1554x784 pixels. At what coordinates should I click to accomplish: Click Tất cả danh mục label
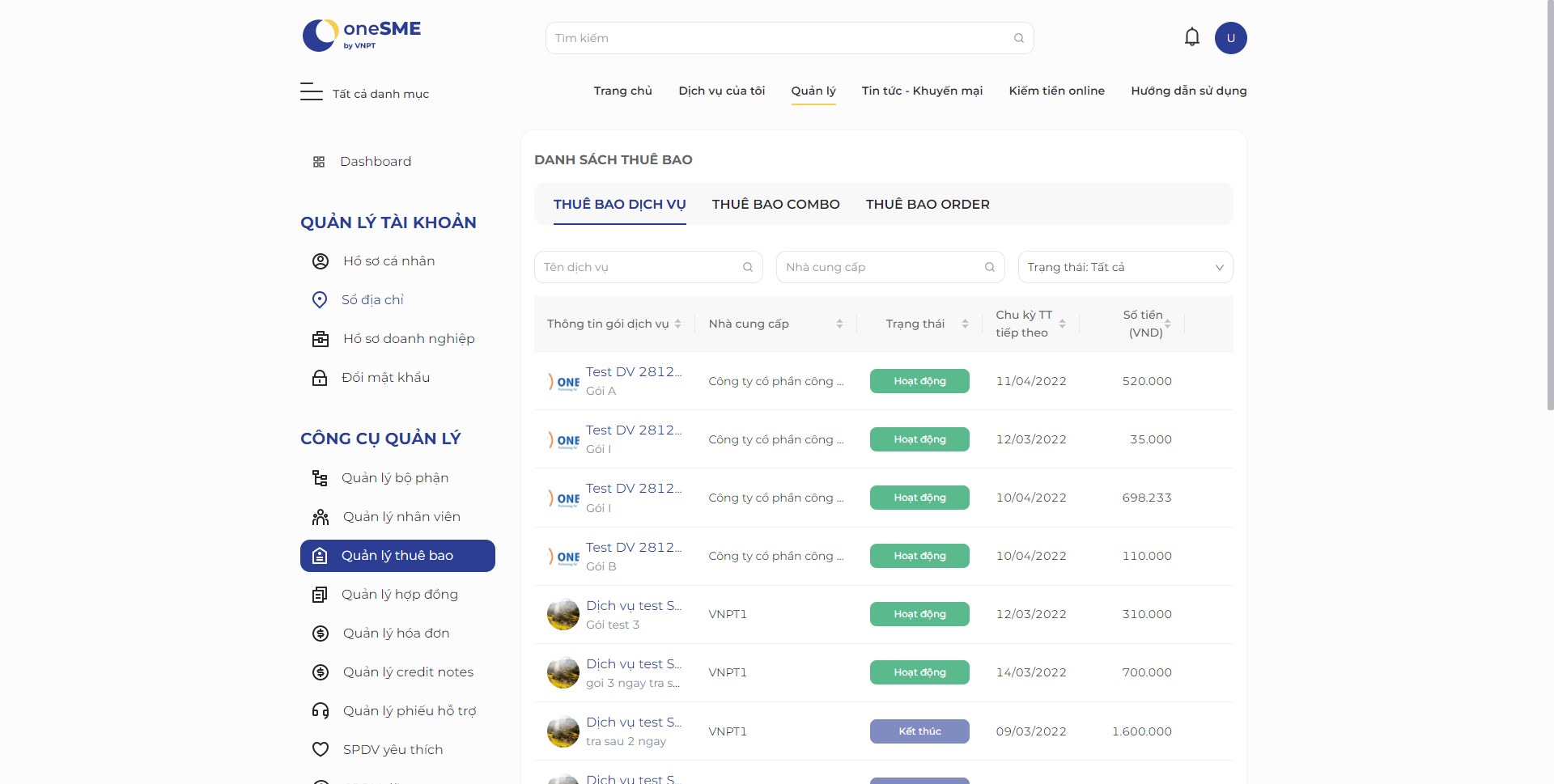[x=380, y=94]
